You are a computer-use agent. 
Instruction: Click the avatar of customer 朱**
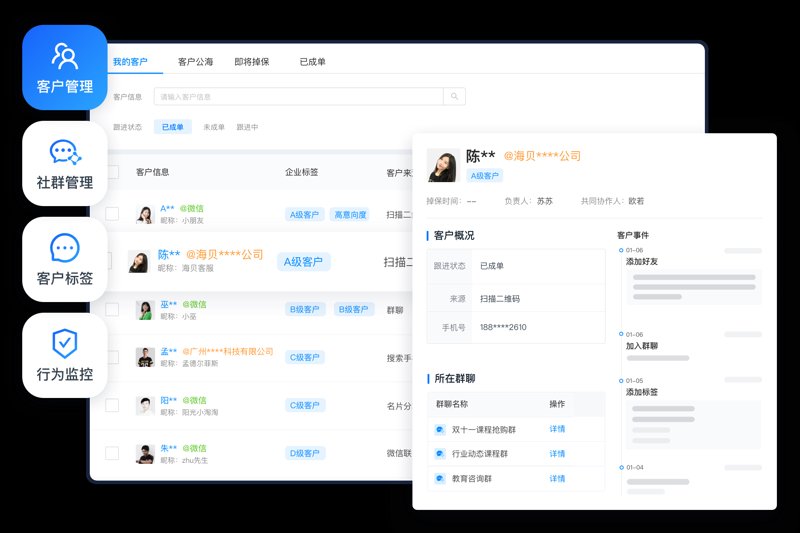pyautogui.click(x=145, y=453)
